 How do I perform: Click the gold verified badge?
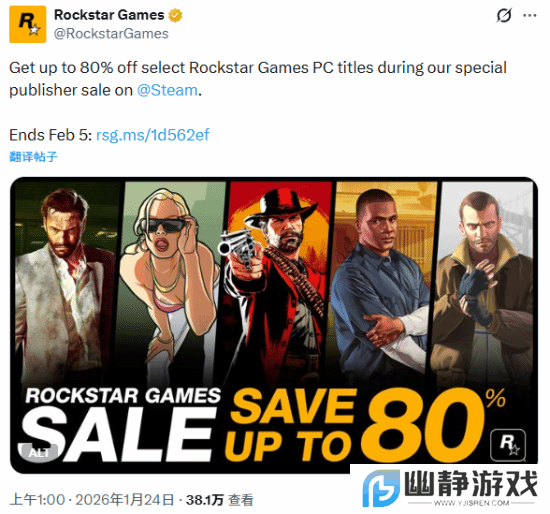coord(175,15)
